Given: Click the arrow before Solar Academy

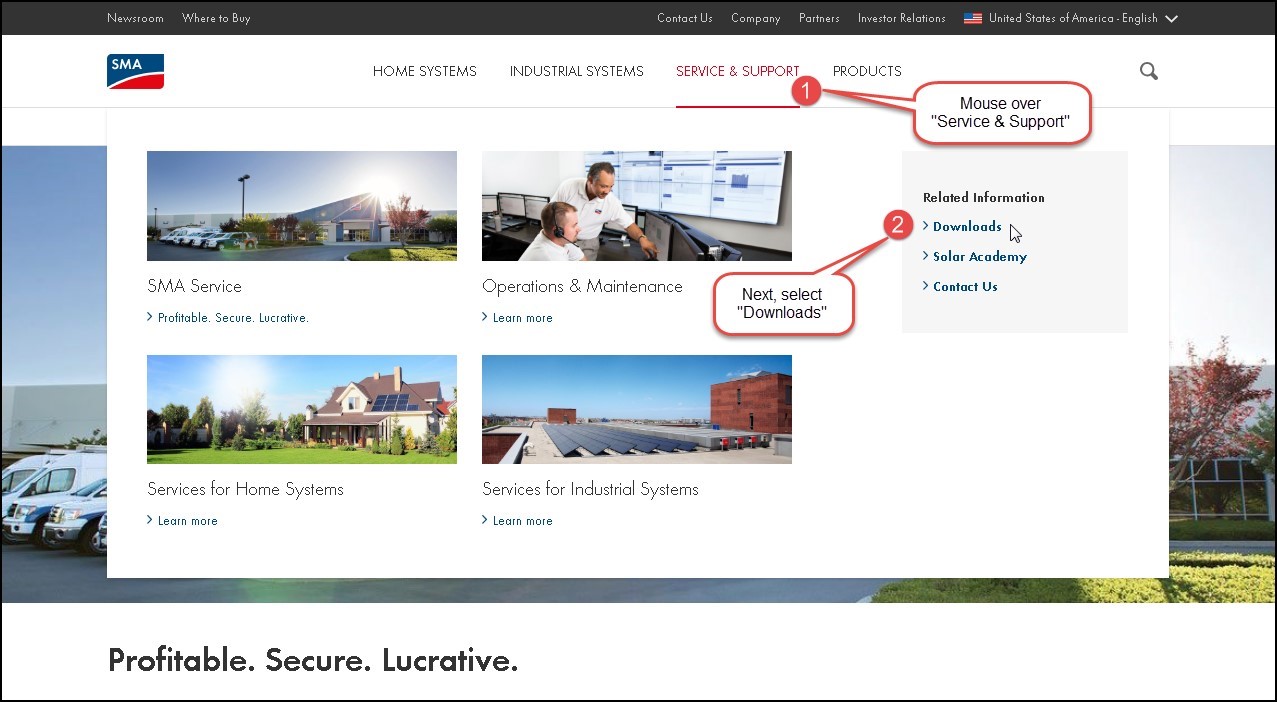Looking at the screenshot, I should point(925,256).
